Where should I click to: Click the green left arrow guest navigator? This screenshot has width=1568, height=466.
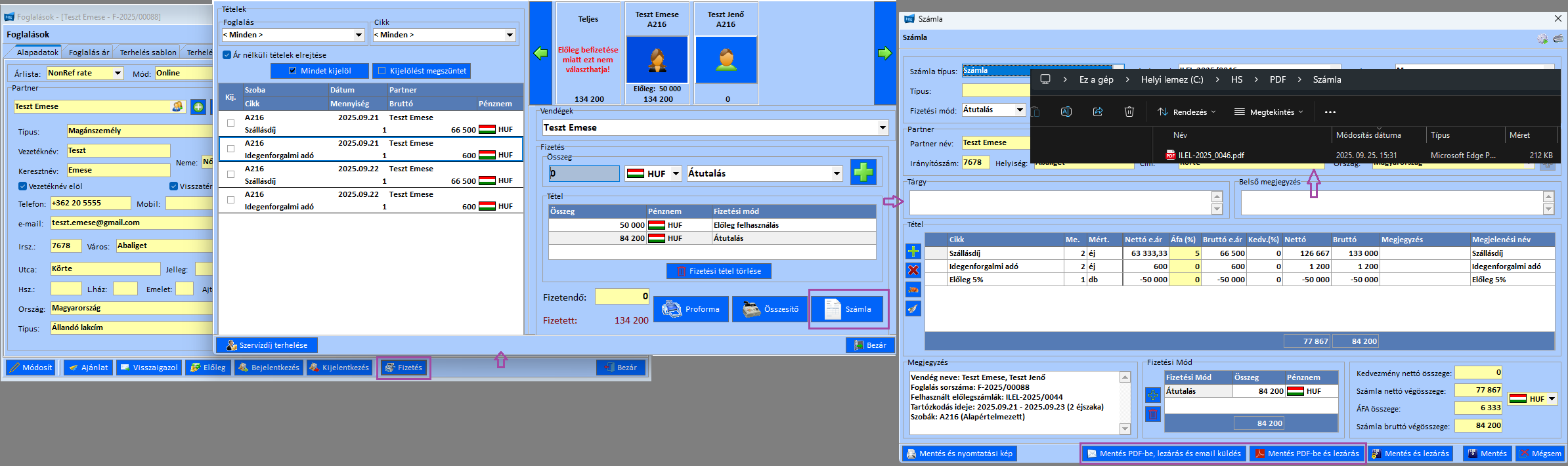click(x=540, y=53)
